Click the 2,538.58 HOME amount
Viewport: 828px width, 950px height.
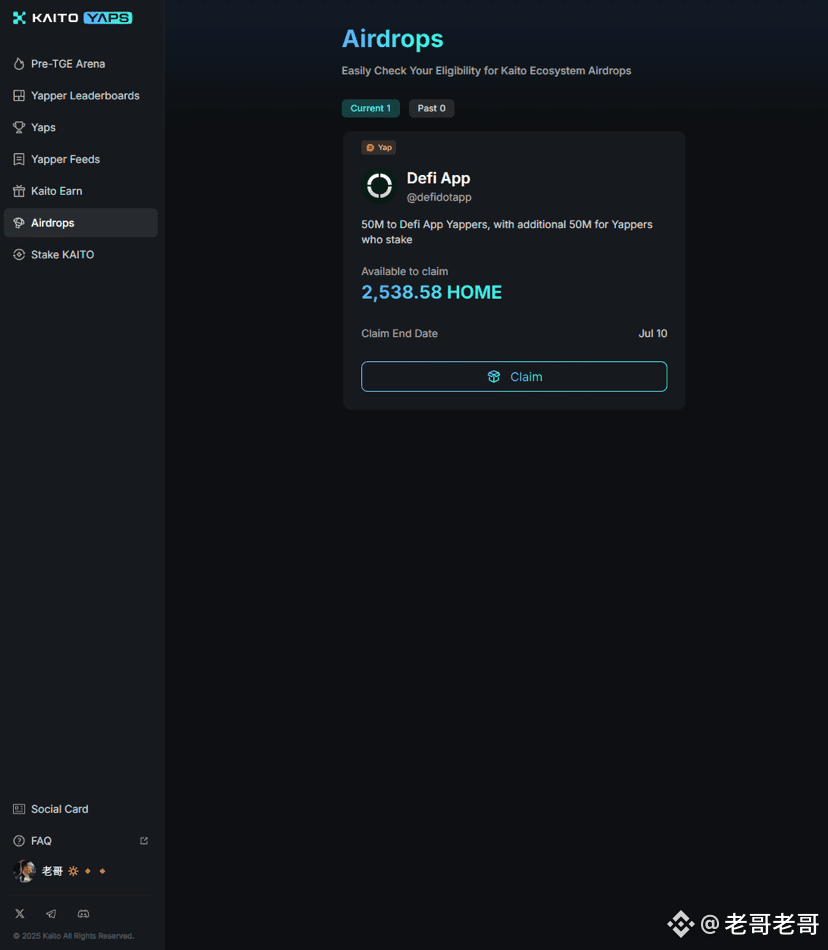(431, 292)
